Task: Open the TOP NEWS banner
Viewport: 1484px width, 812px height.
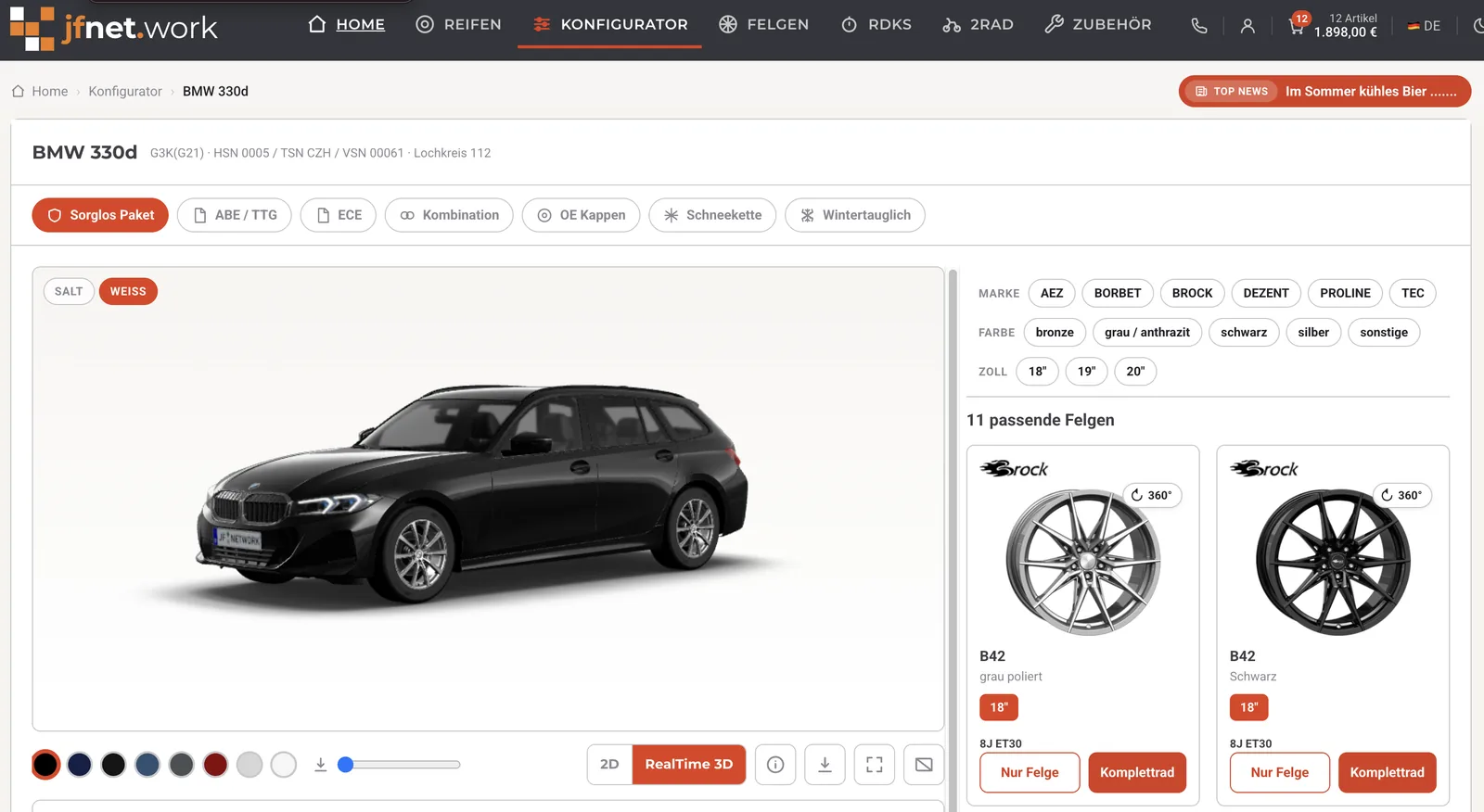Action: [1324, 91]
